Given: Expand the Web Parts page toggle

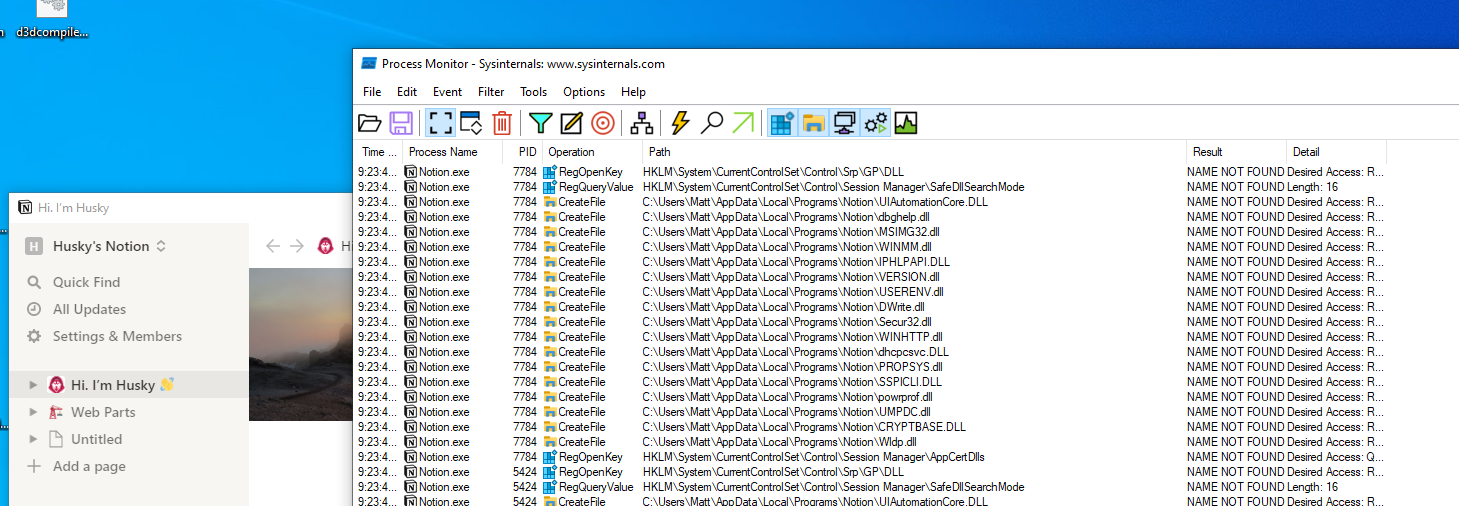Looking at the screenshot, I should click(x=33, y=412).
